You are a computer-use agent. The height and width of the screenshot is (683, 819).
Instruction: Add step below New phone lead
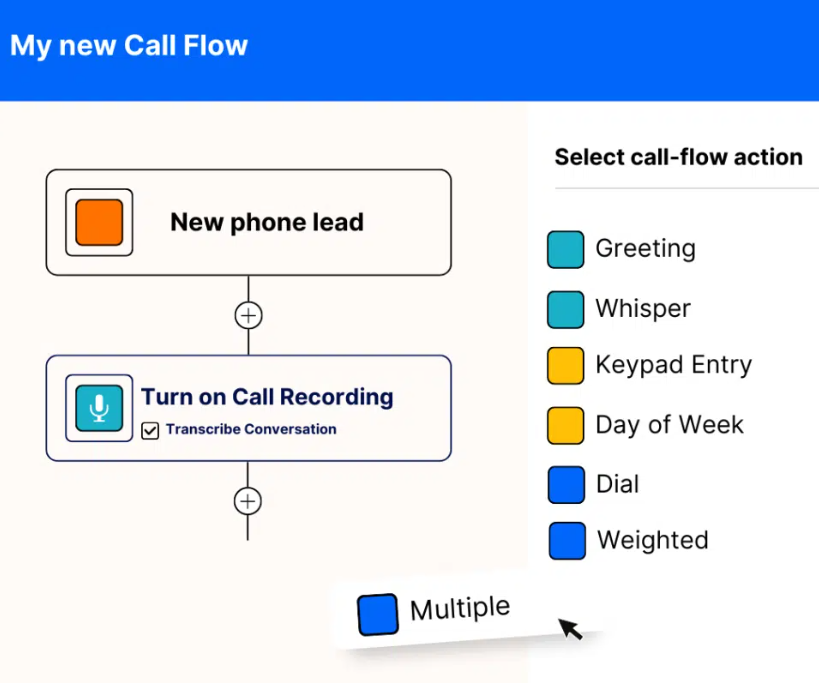pyautogui.click(x=248, y=315)
